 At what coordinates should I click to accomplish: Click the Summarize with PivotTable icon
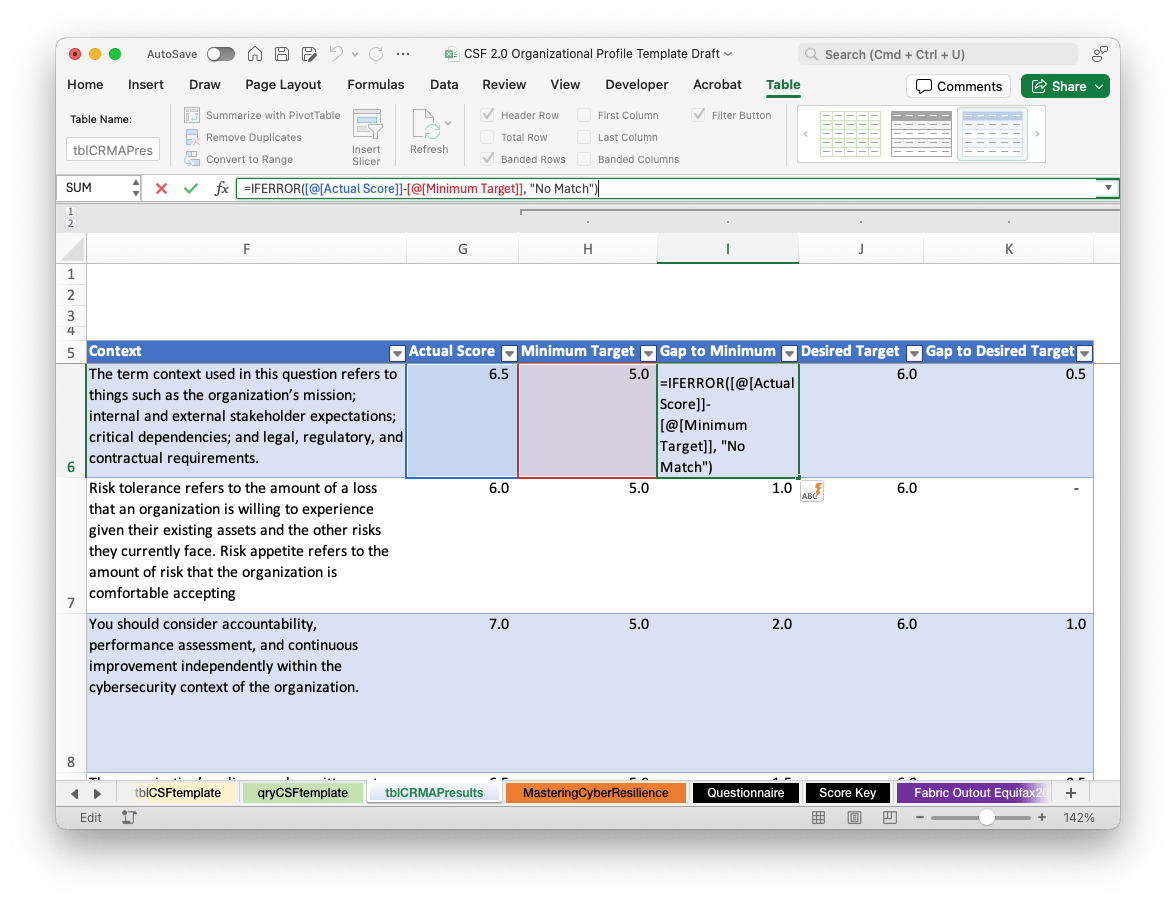tap(192, 115)
